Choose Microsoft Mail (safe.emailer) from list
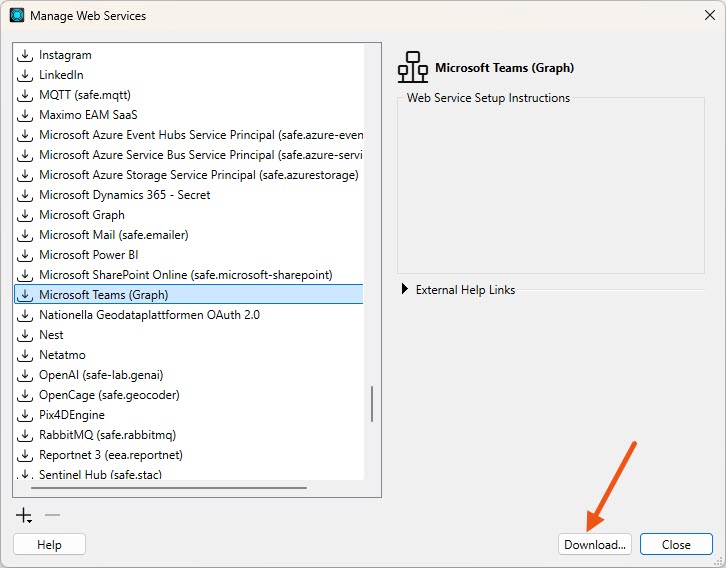The height and width of the screenshot is (568, 726). (113, 235)
